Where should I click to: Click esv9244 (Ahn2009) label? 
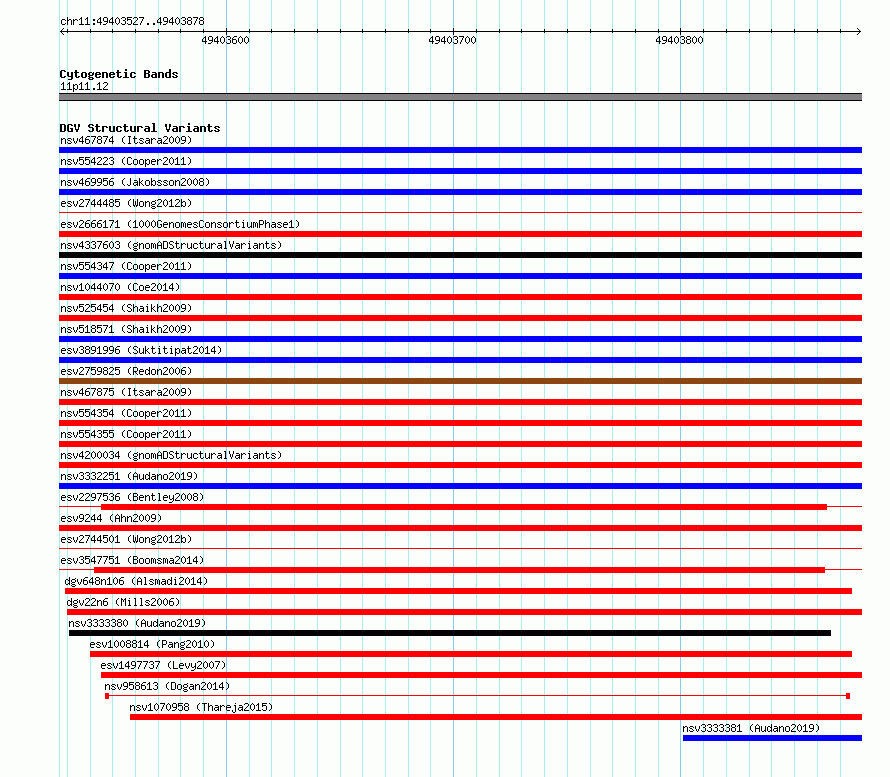111,518
